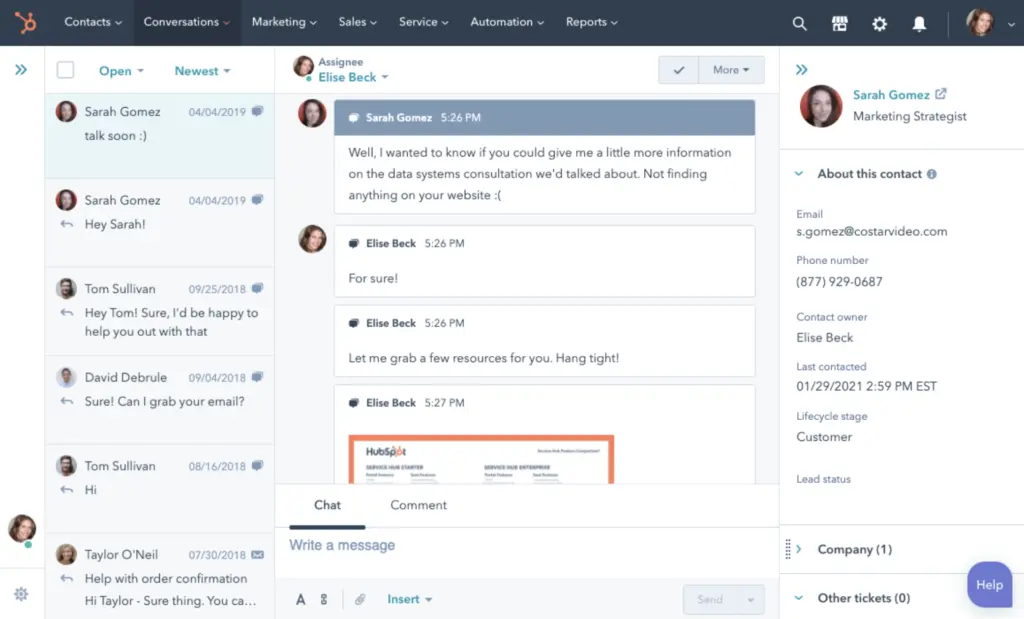Open the HubSpot search icon
Screen dimensions: 1024x619
point(799,22)
